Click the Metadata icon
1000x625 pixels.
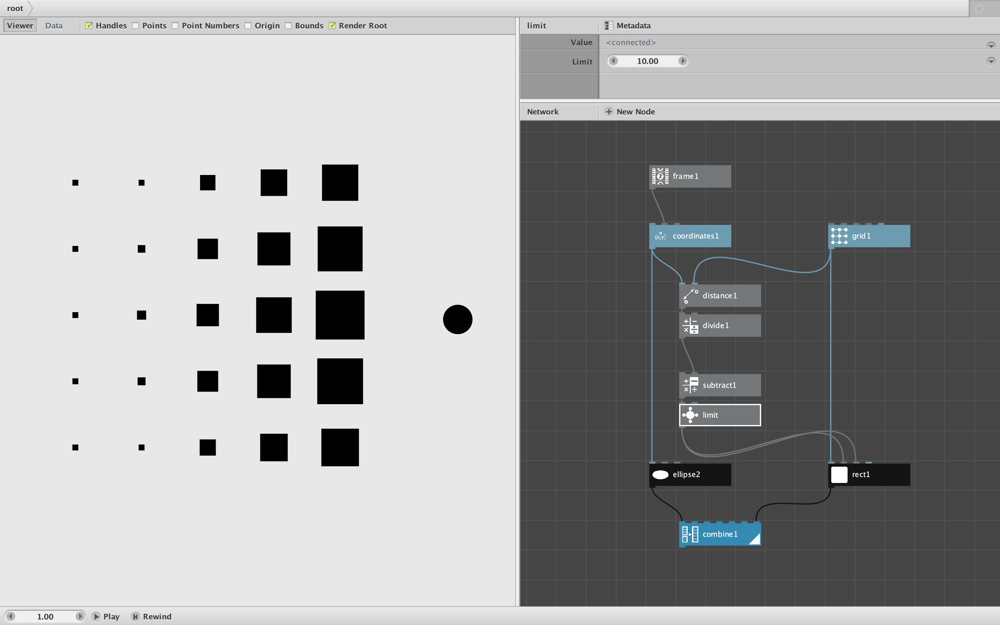click(608, 26)
